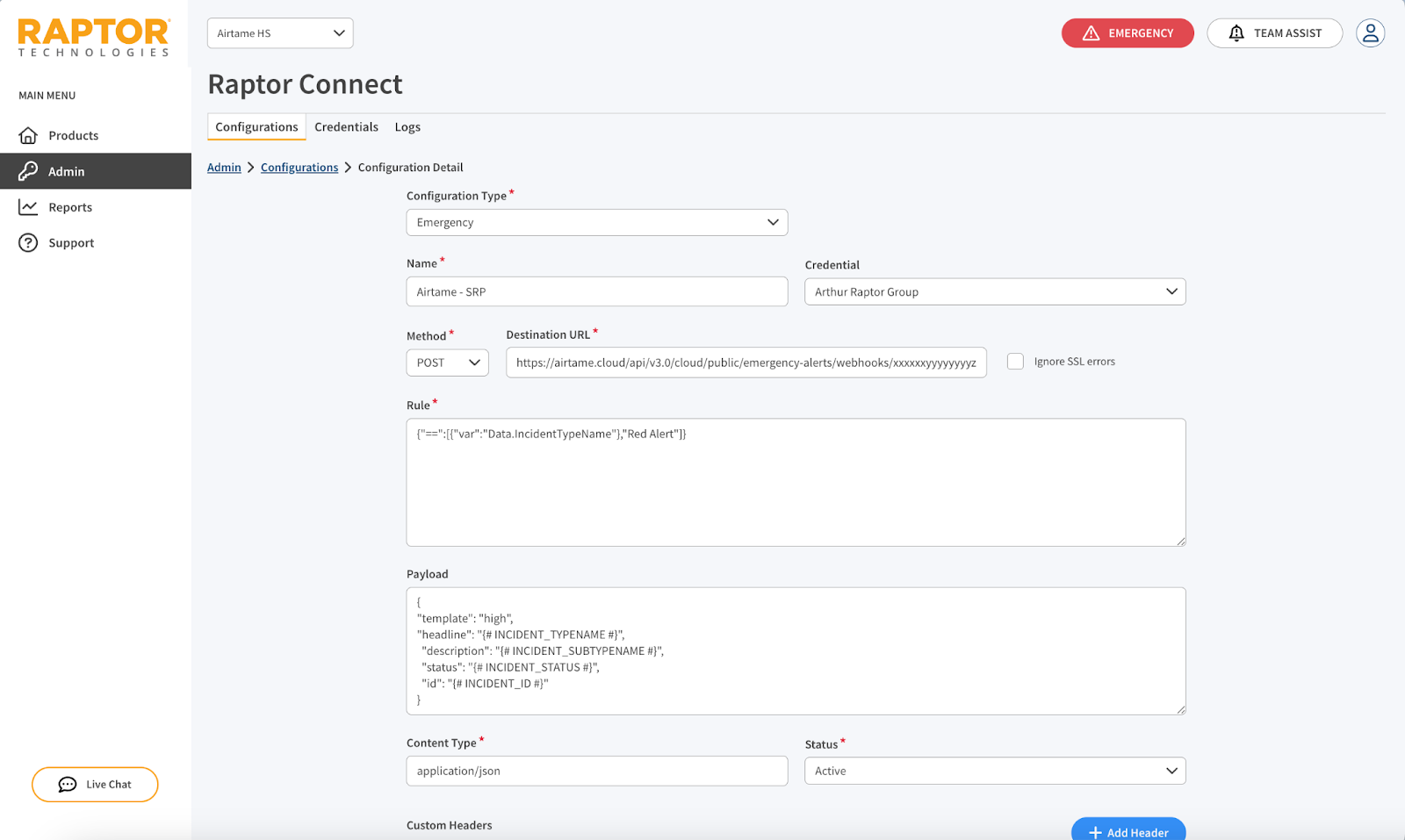
Task: Switch to the Logs tab
Action: pyautogui.click(x=407, y=126)
